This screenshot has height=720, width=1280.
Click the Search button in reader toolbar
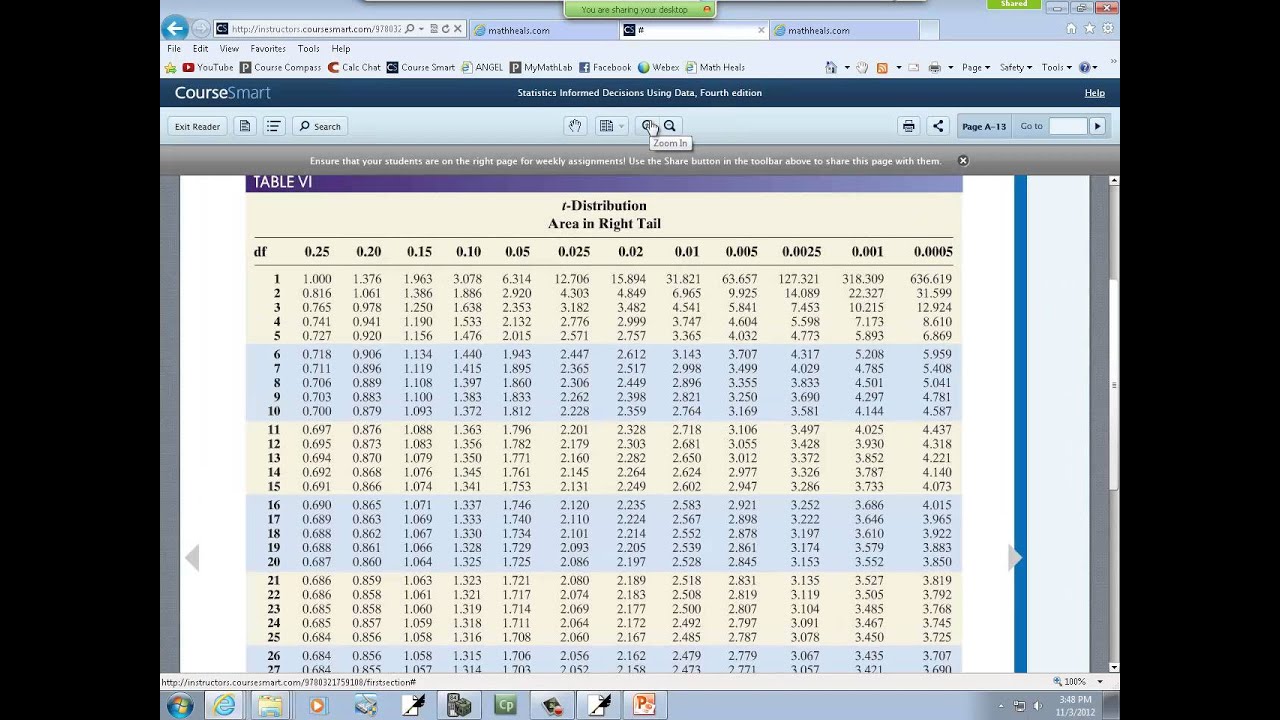coord(320,126)
